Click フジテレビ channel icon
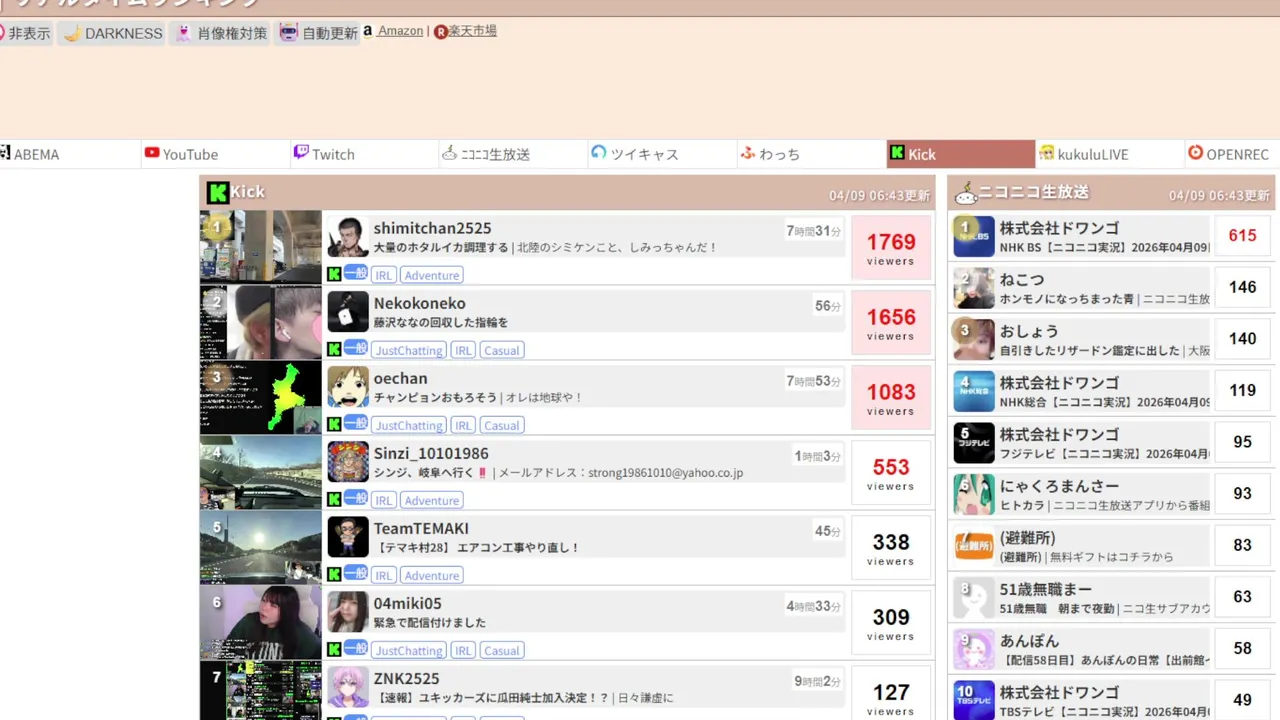The width and height of the screenshot is (1280, 720). pos(974,443)
